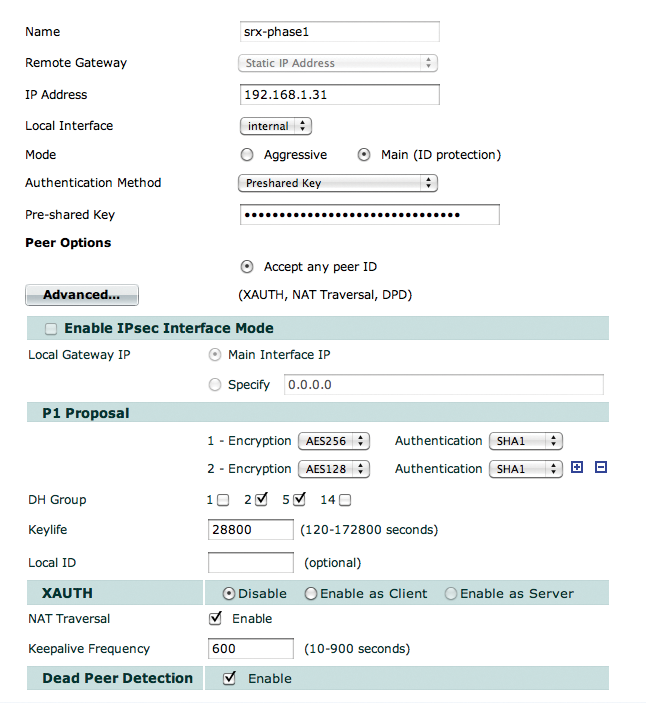Open the second Authentication SHA1 dropdown
The height and width of the screenshot is (703, 646).
[x=525, y=469]
